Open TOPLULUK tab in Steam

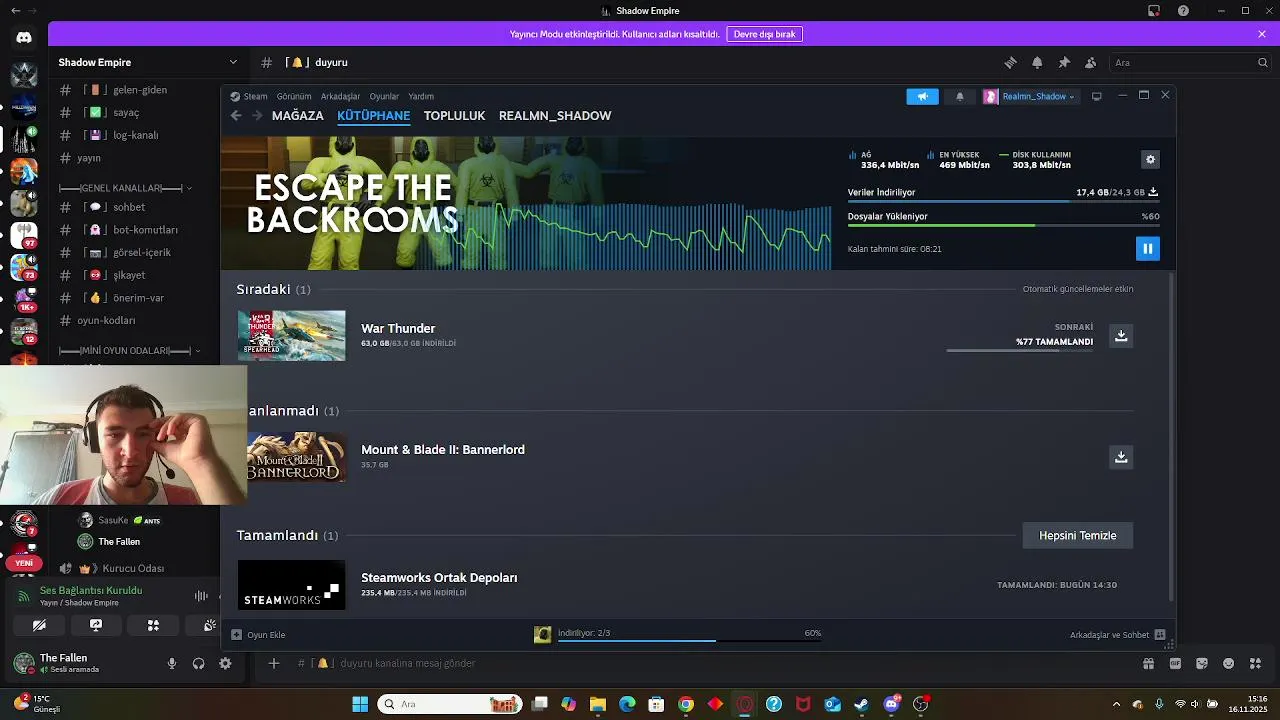[454, 116]
